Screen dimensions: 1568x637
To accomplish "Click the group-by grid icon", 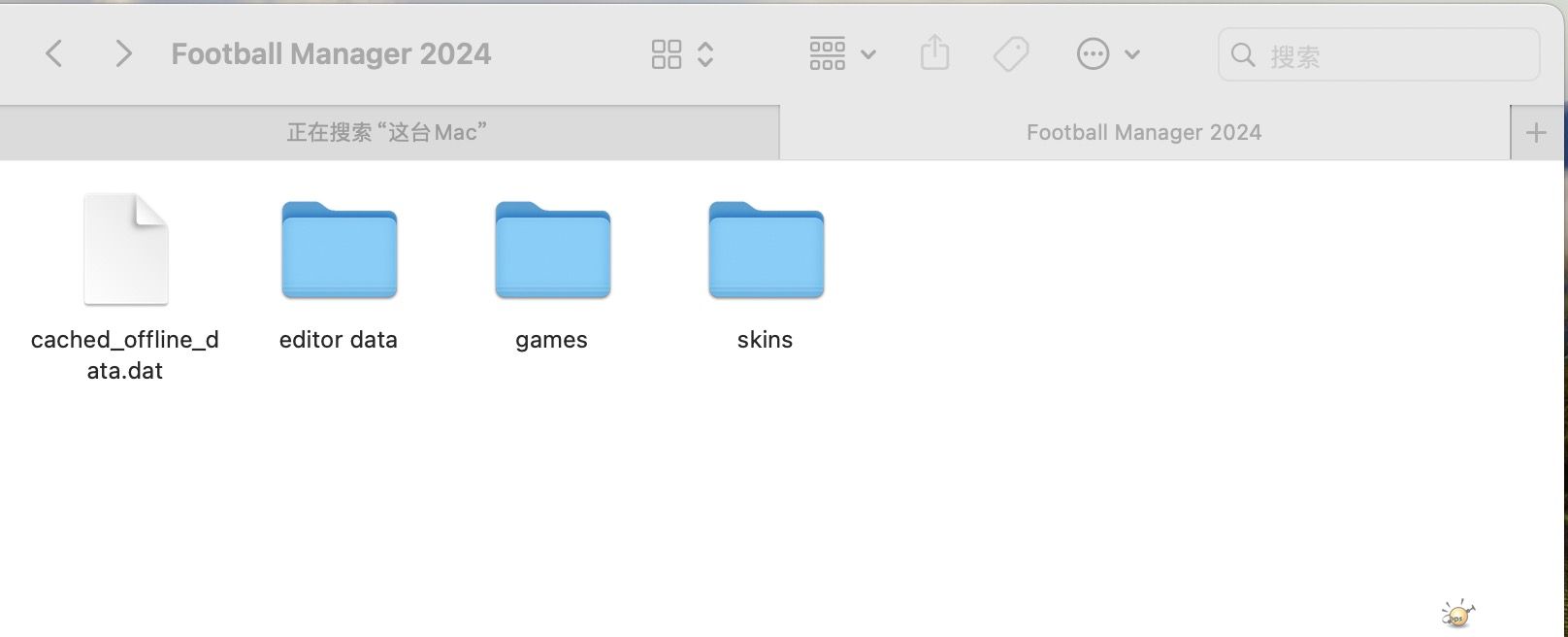I will (828, 54).
